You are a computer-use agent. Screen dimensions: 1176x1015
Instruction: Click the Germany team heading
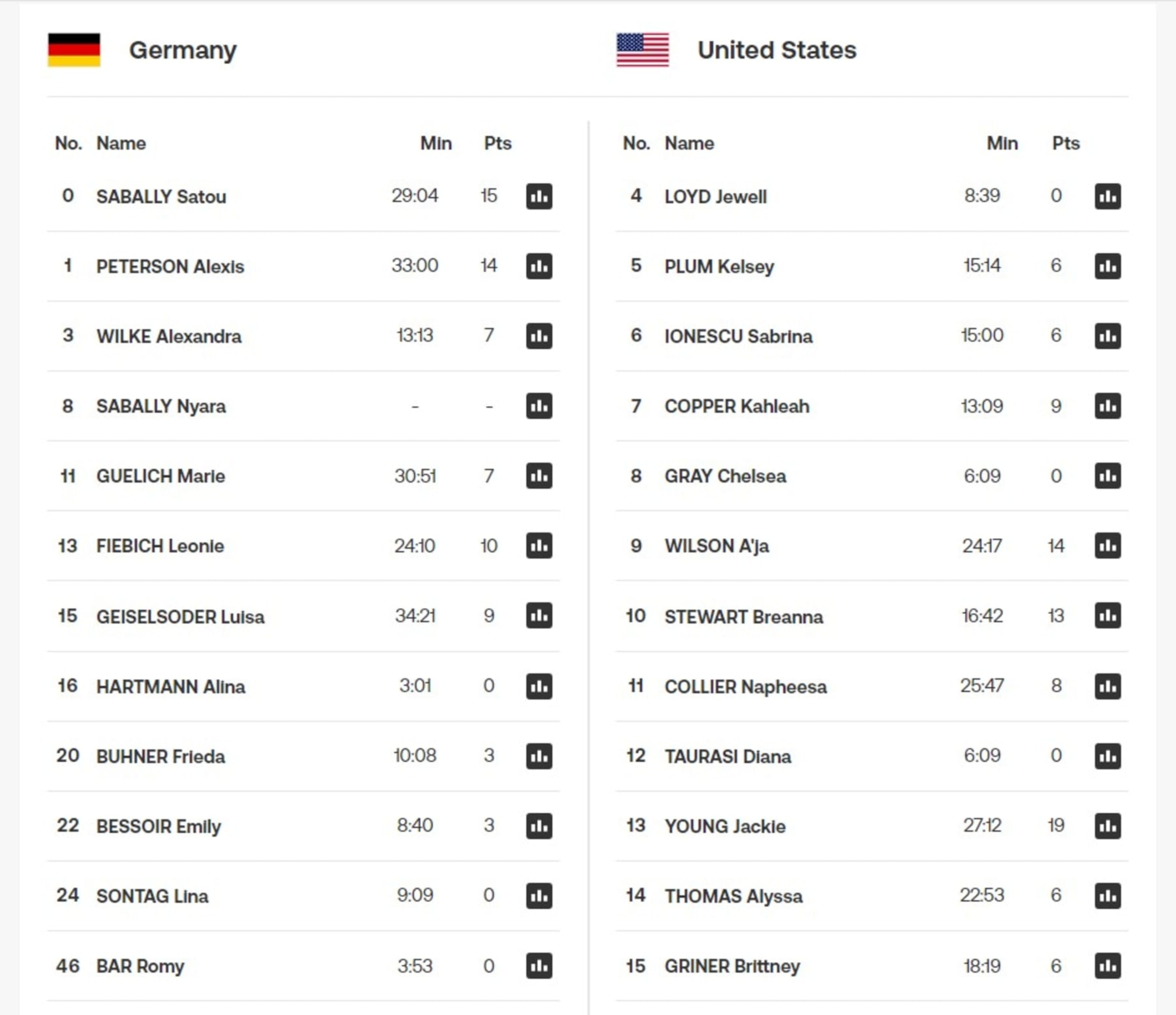[x=183, y=51]
